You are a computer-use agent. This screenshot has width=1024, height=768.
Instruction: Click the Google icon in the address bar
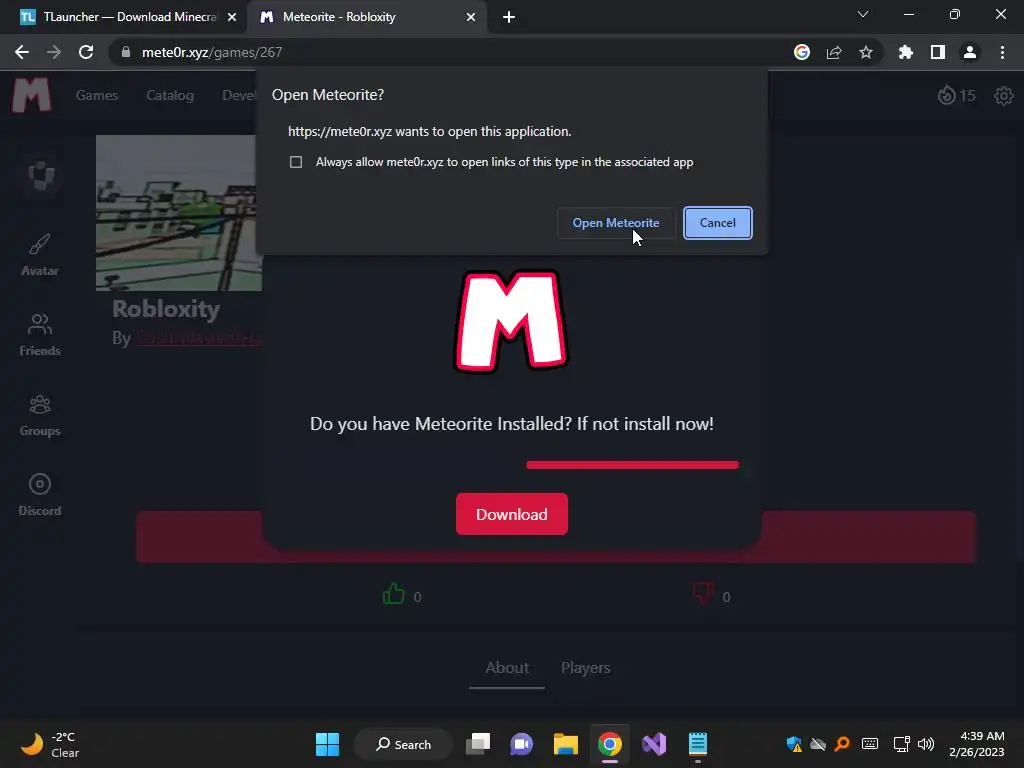[x=802, y=52]
